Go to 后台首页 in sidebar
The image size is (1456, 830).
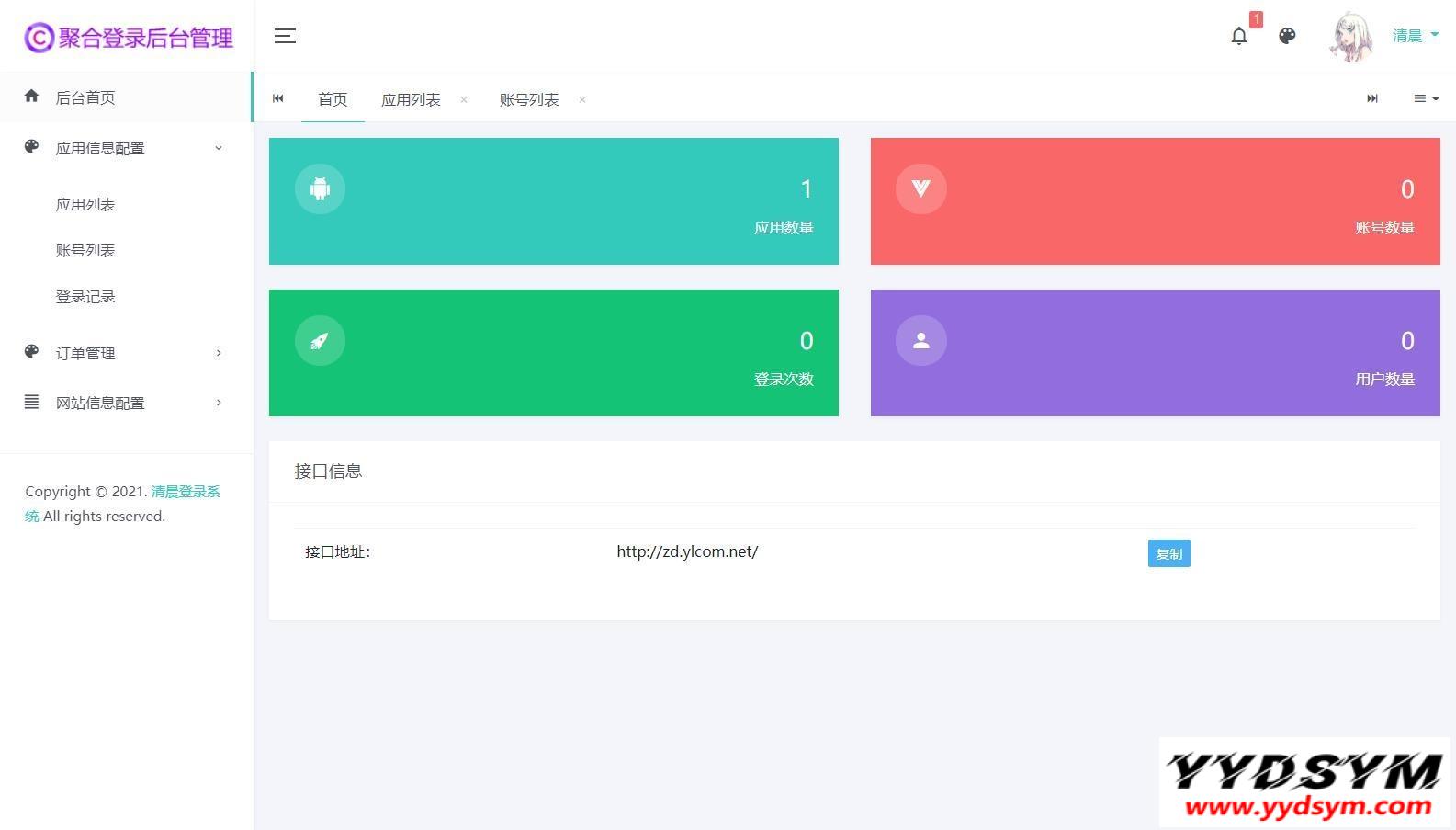[x=126, y=97]
